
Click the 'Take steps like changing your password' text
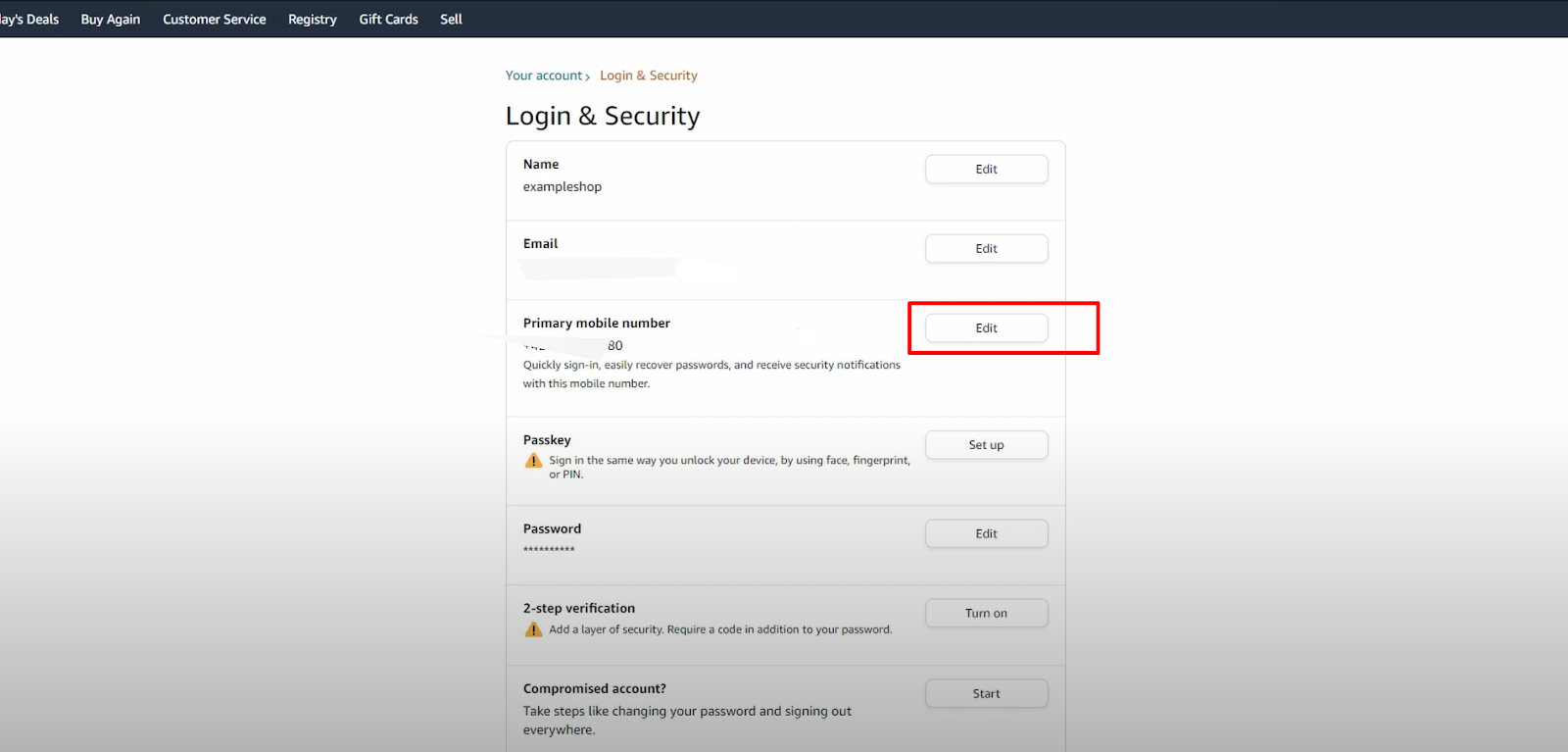687,721
